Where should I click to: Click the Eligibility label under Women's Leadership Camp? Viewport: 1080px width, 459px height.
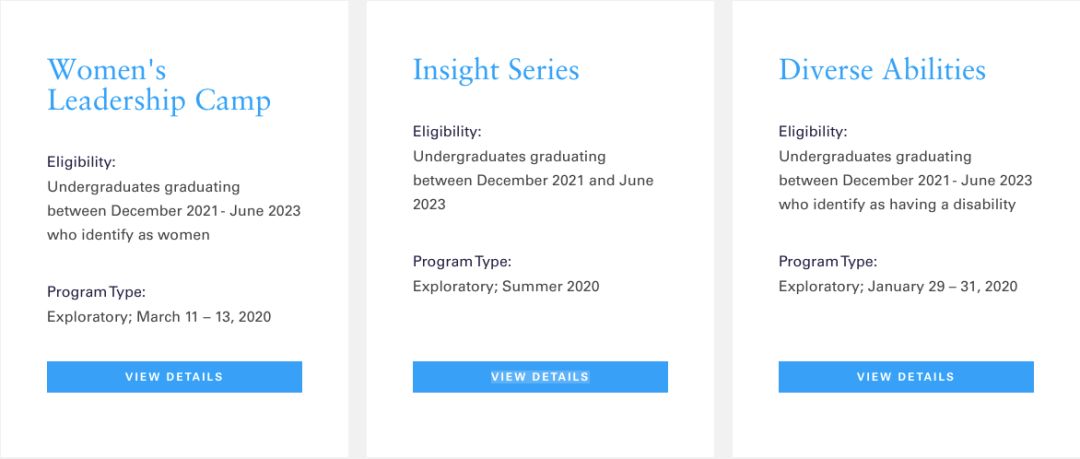tap(81, 161)
